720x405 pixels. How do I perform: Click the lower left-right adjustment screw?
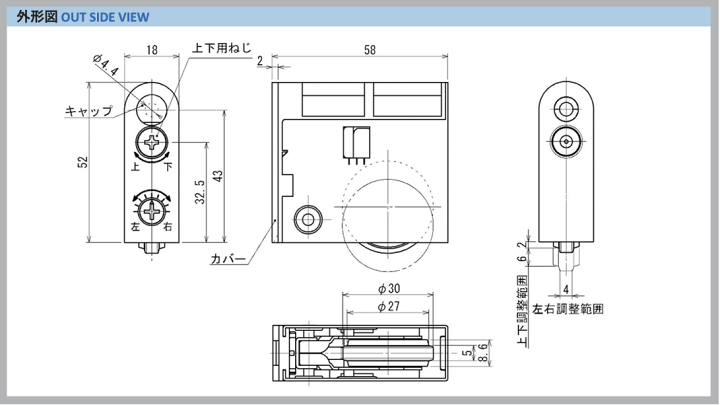(x=153, y=211)
